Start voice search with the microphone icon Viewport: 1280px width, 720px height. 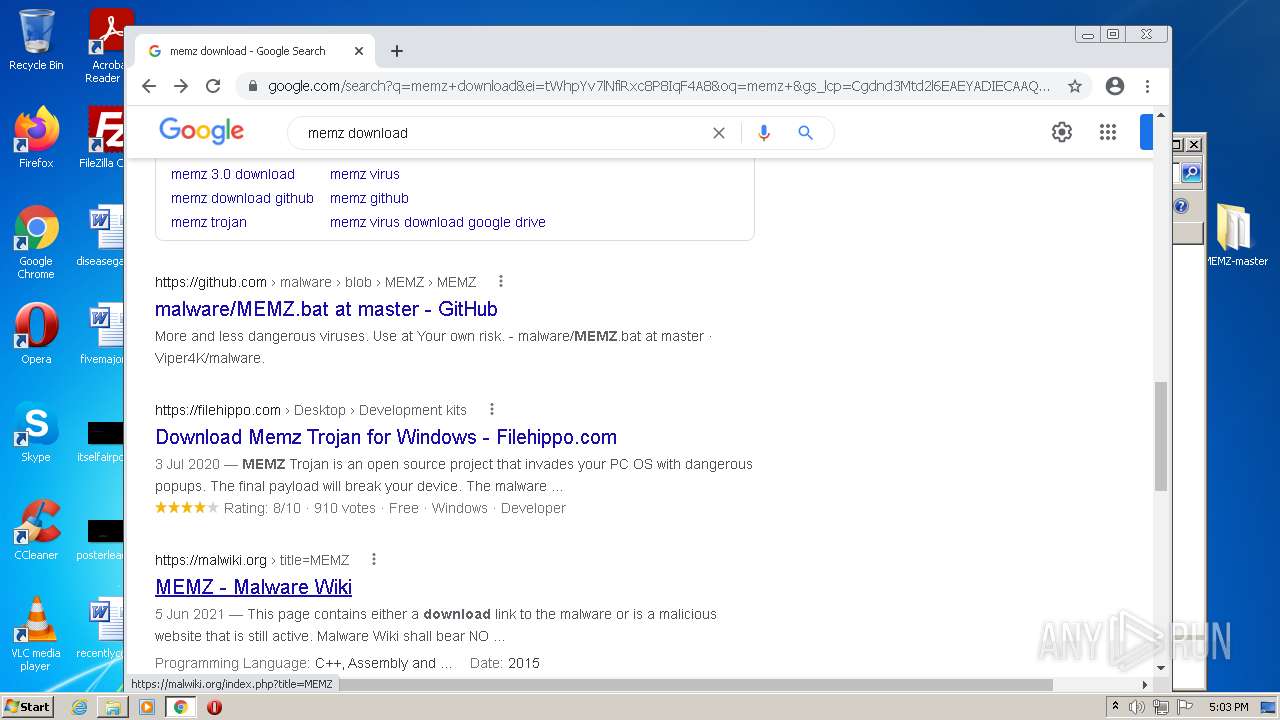[764, 133]
